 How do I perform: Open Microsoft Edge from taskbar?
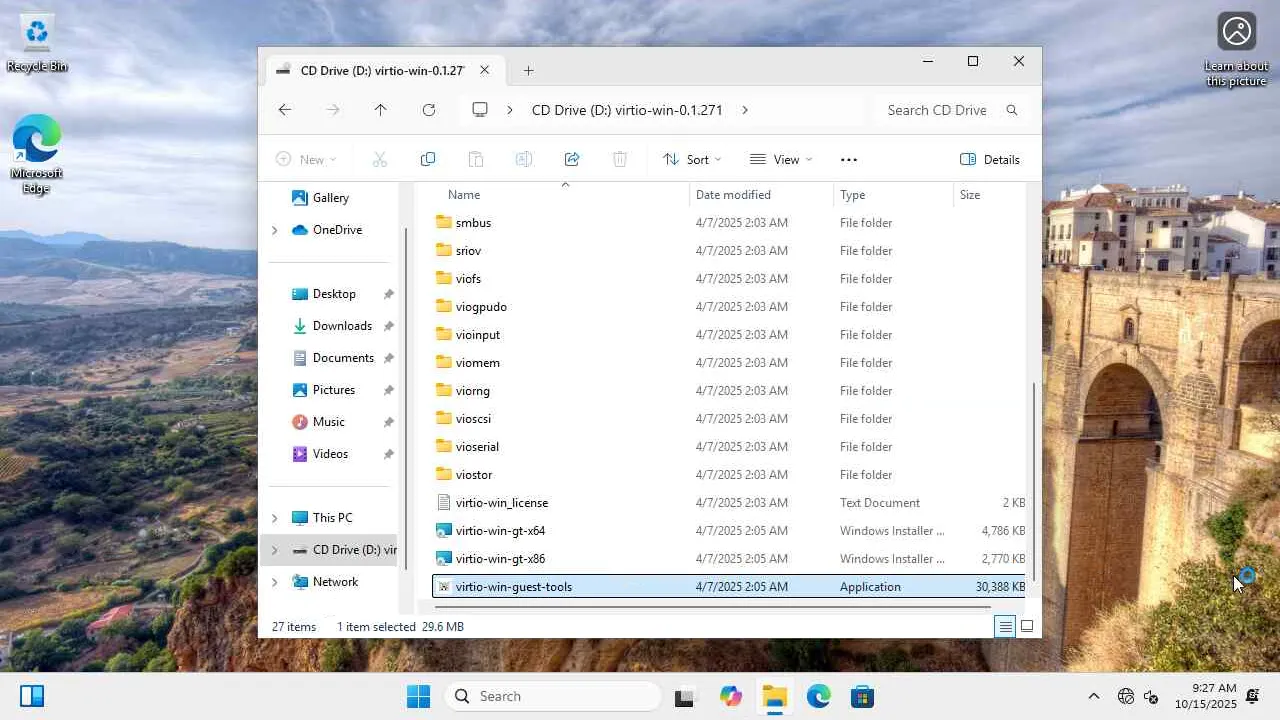click(x=819, y=696)
